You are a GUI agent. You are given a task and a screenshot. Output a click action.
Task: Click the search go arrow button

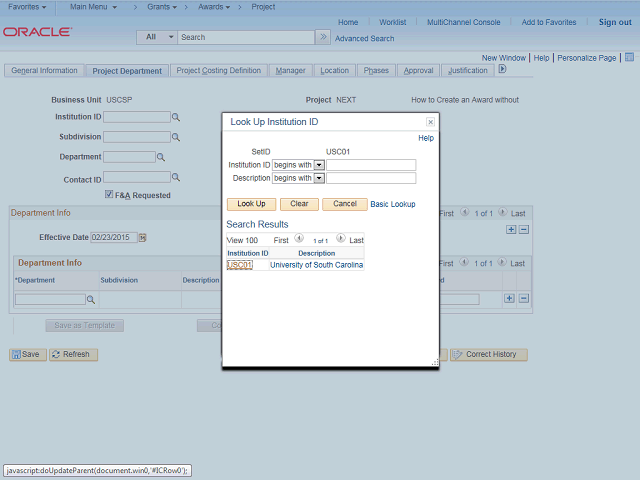pos(322,37)
